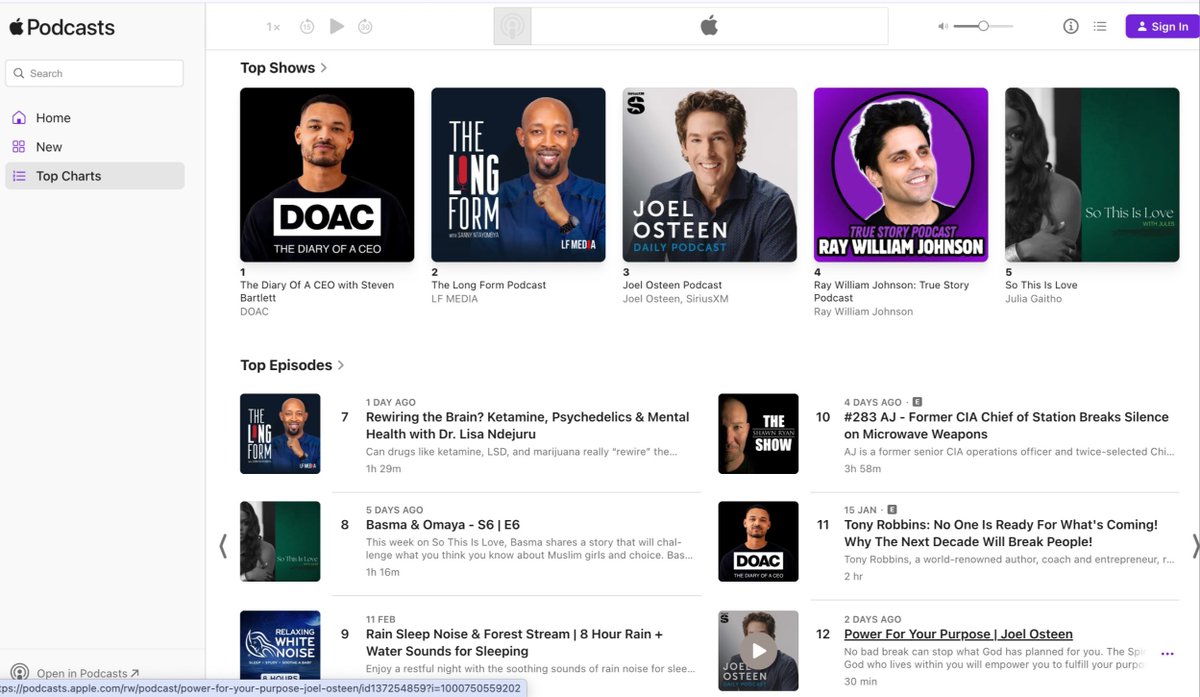This screenshot has width=1200, height=697.
Task: Go to next Top Episodes page
Action: (1195, 545)
